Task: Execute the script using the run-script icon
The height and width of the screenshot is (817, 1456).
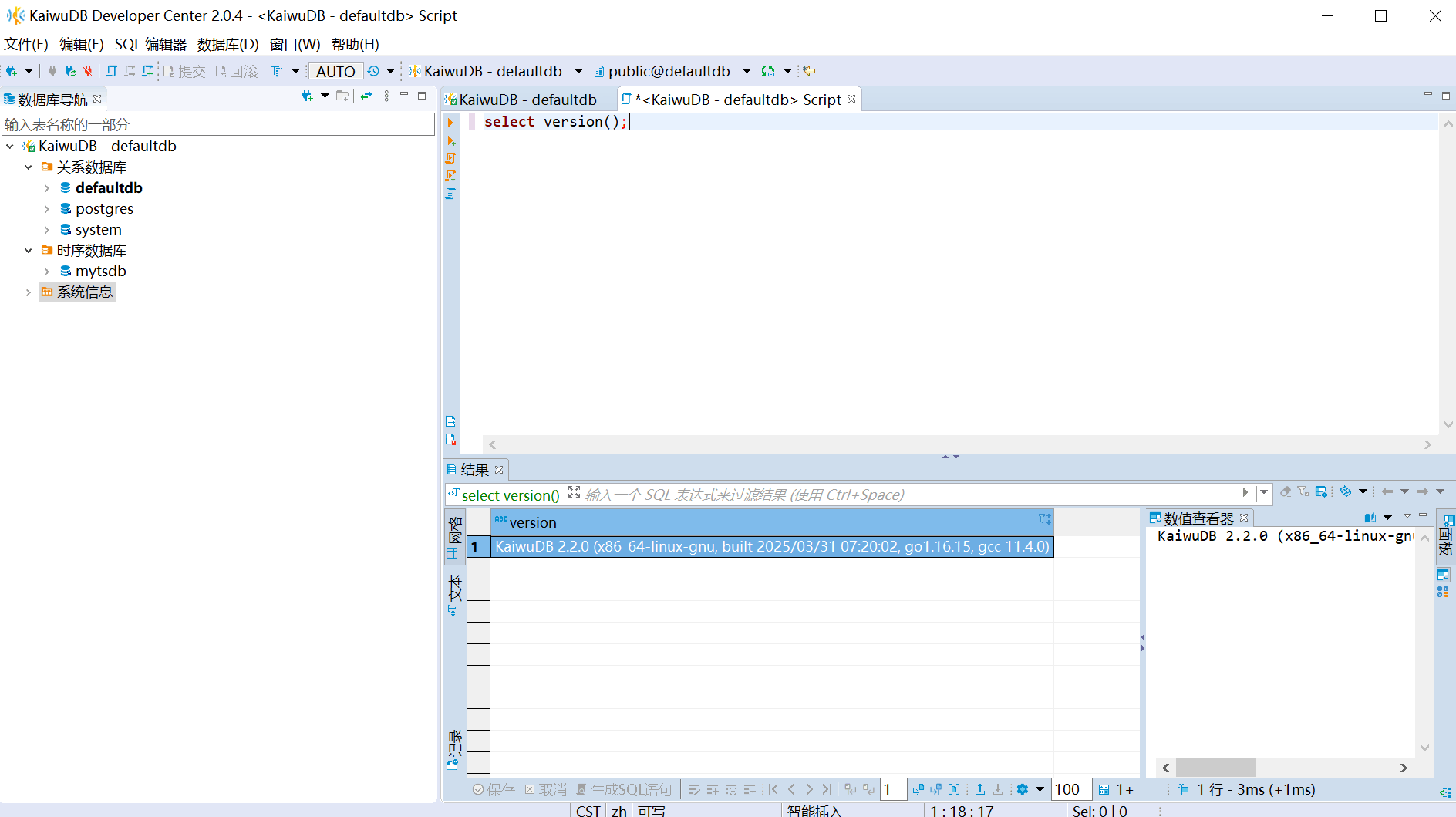Action: pos(451,158)
